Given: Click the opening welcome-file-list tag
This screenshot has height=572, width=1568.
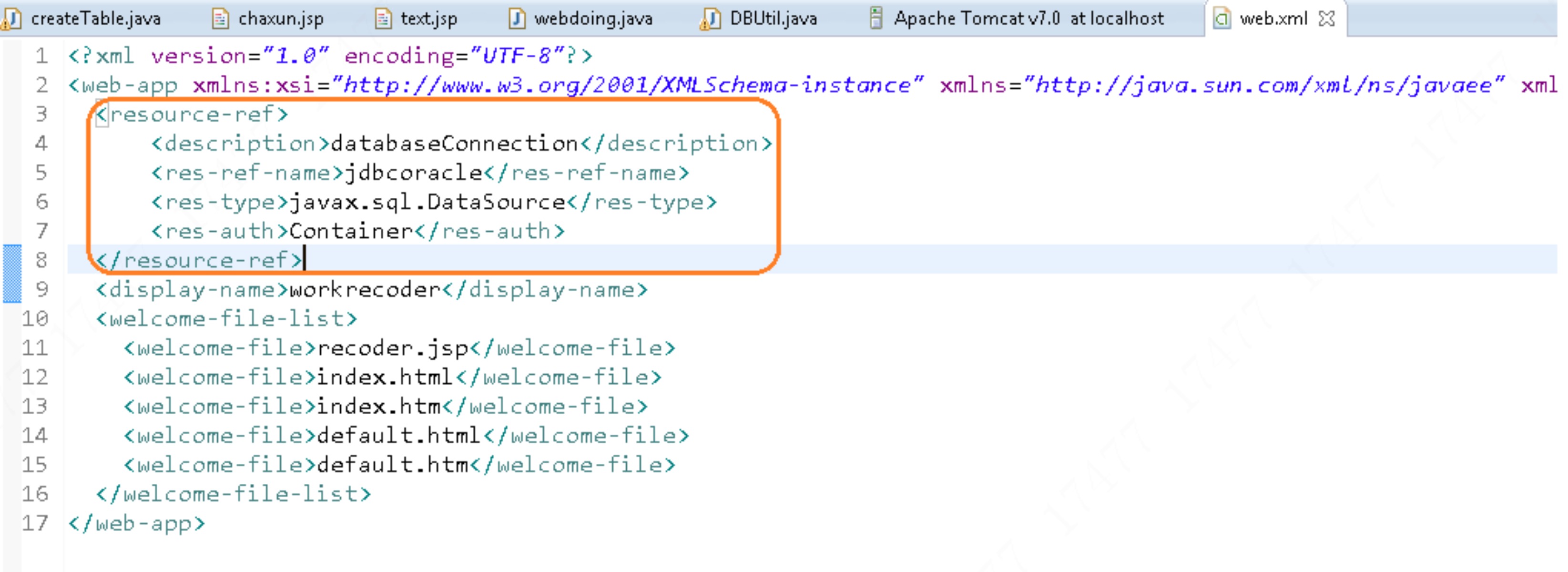Looking at the screenshot, I should [x=226, y=319].
